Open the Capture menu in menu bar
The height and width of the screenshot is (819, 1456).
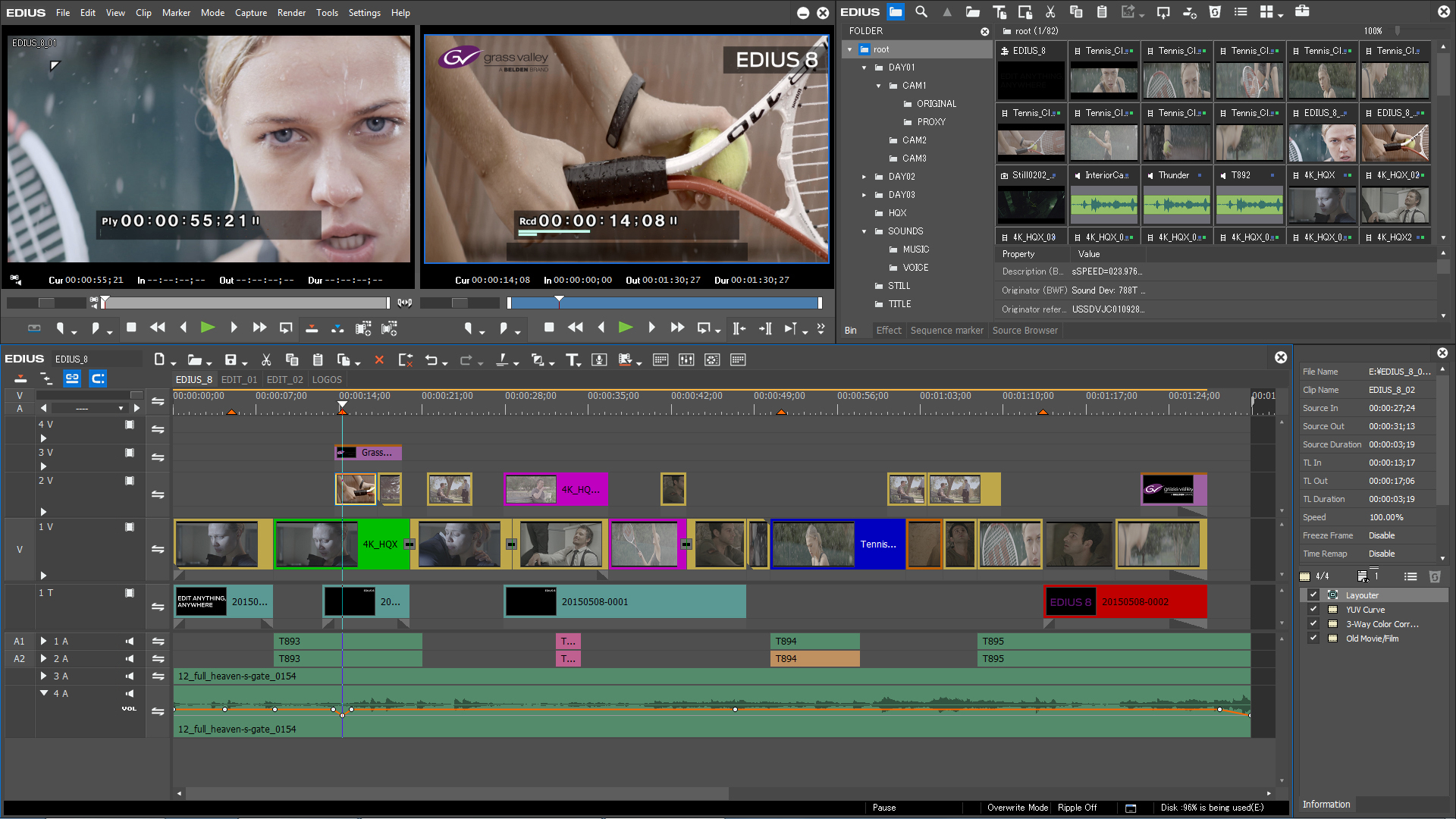click(x=252, y=12)
